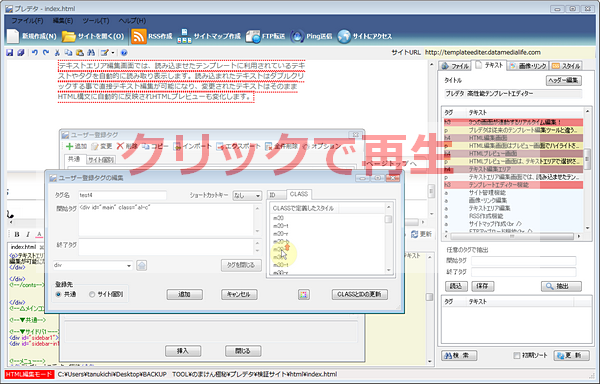Open the ツール(T) menu
The height and width of the screenshot is (384, 600).
click(96, 21)
